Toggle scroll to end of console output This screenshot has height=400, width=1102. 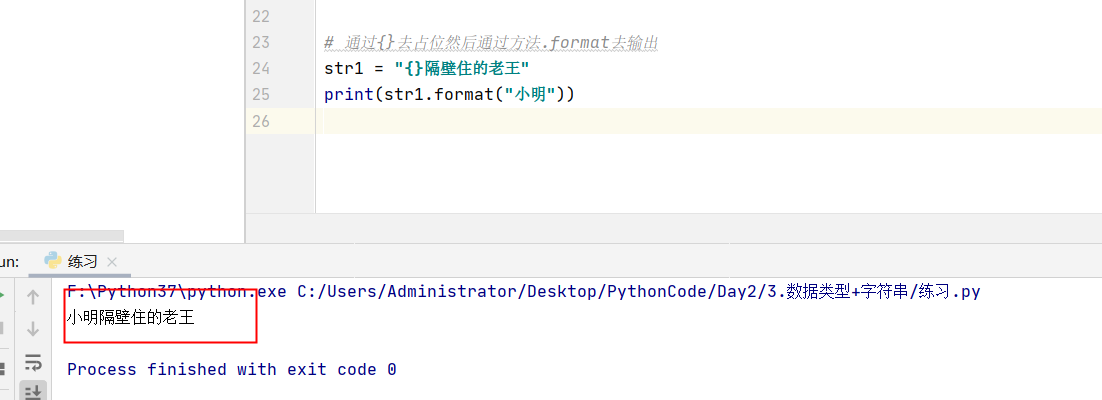tap(32, 392)
